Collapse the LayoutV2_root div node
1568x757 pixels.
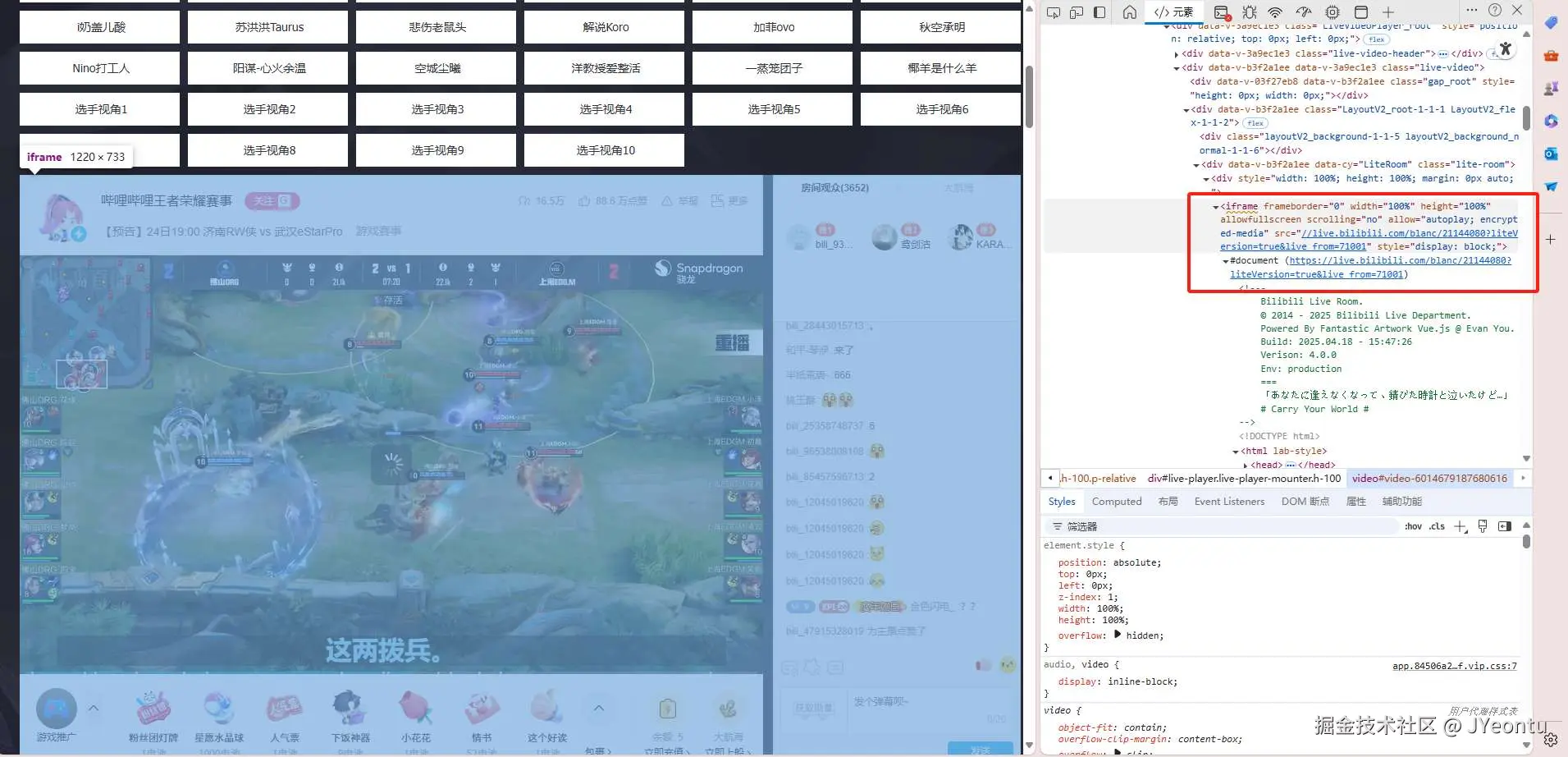point(1186,110)
